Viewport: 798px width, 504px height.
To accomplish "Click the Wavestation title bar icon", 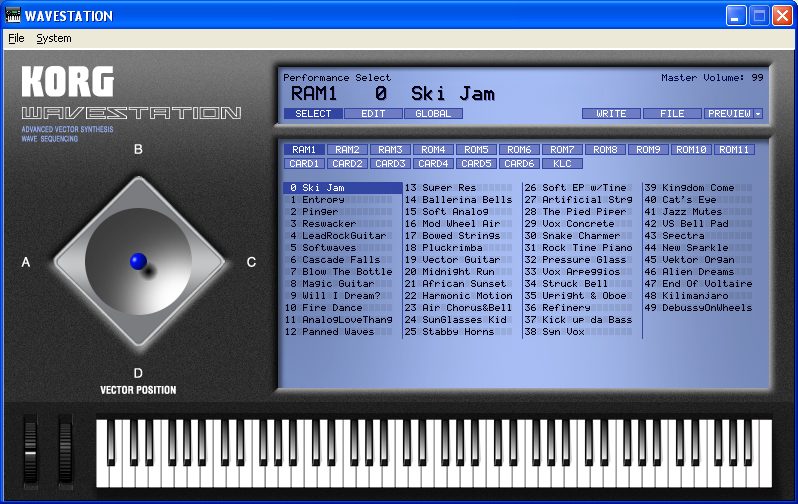I will (x=13, y=15).
